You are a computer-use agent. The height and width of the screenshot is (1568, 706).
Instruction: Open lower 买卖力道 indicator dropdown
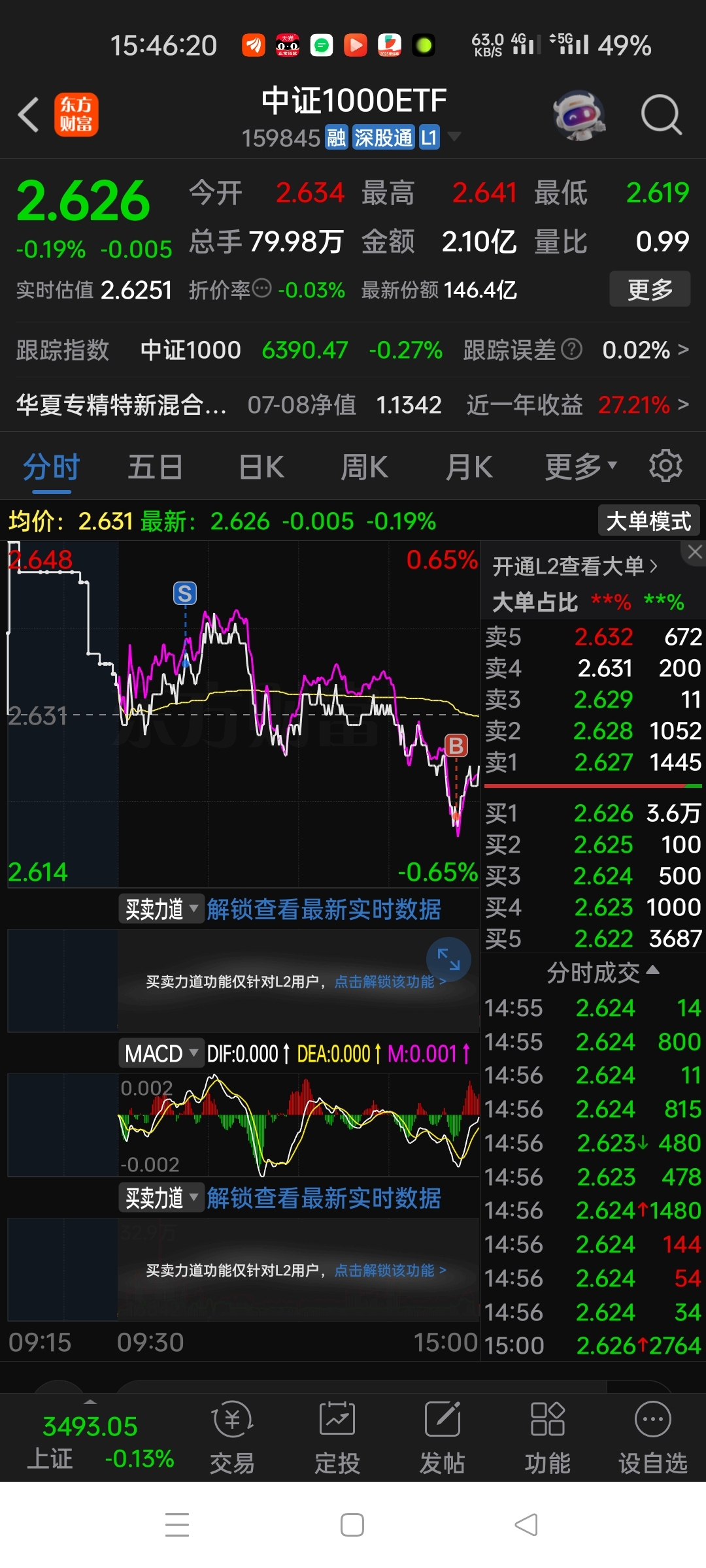click(x=161, y=1198)
